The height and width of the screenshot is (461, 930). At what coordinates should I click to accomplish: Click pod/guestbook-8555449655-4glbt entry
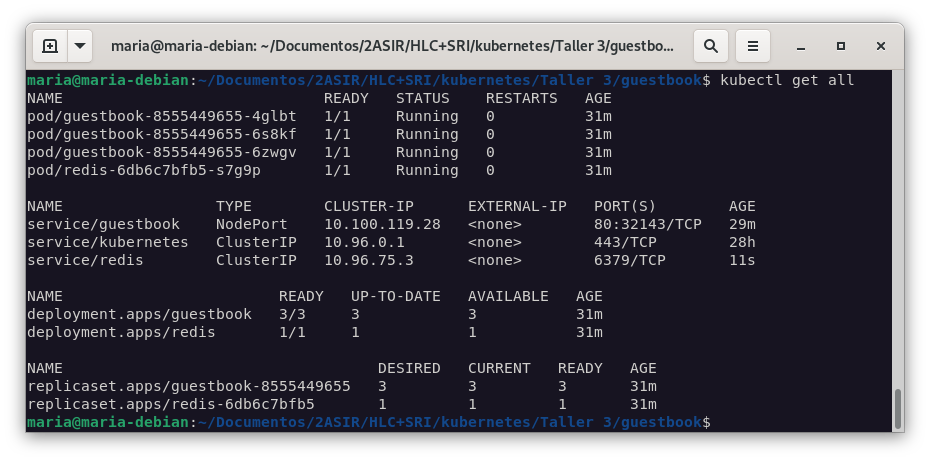161,116
